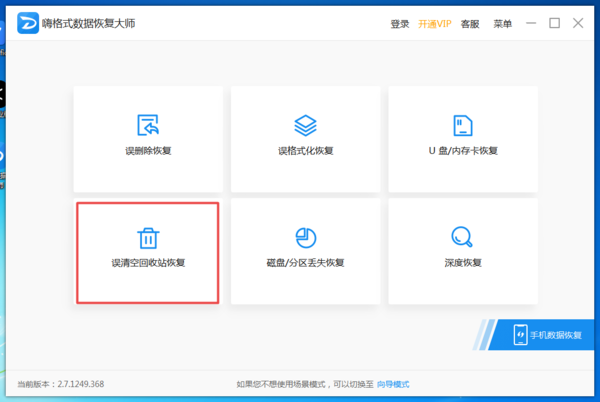The width and height of the screenshot is (600, 402).
Task: Open the 登录 login option
Action: tap(400, 23)
